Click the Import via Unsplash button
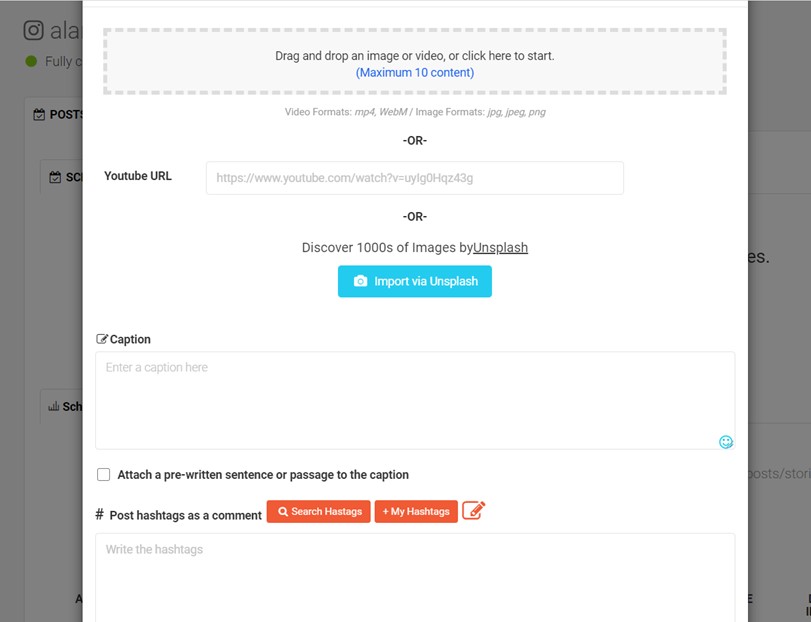The height and width of the screenshot is (622, 811). click(415, 281)
